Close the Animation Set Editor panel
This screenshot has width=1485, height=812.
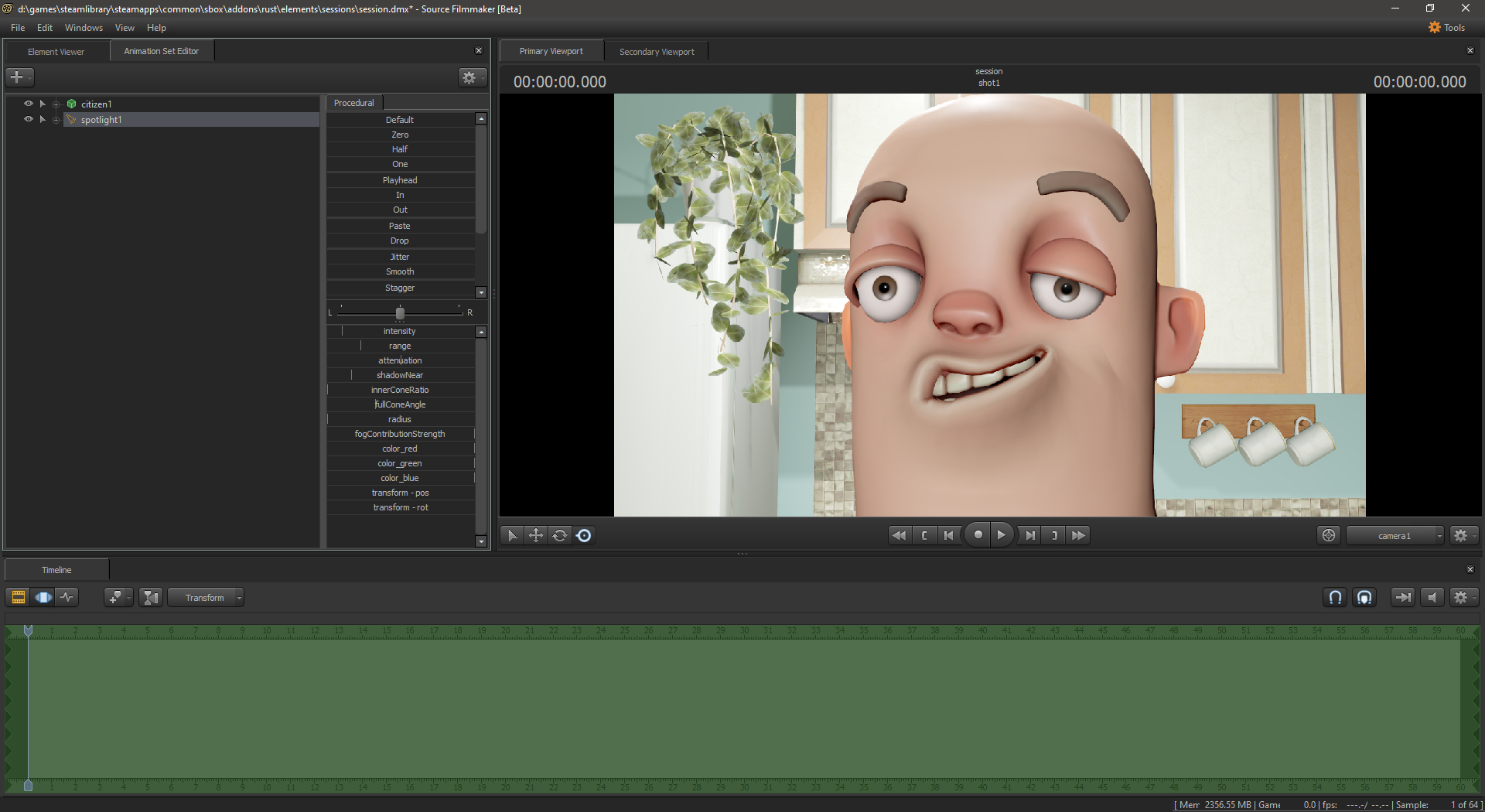(479, 50)
